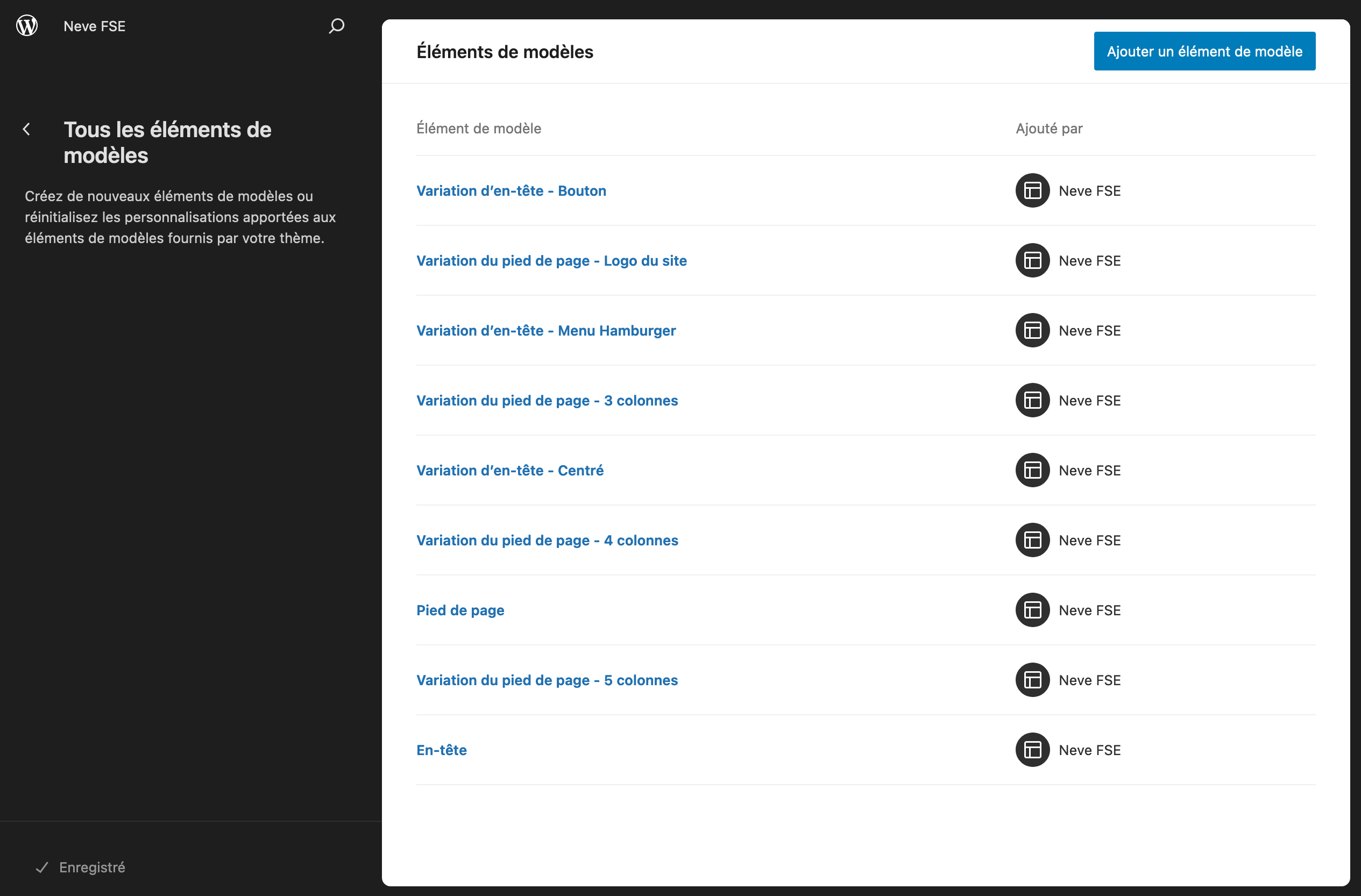This screenshot has width=1361, height=896.
Task: Open Variation d'en-tête - Menu Hamburger
Action: 545,331
